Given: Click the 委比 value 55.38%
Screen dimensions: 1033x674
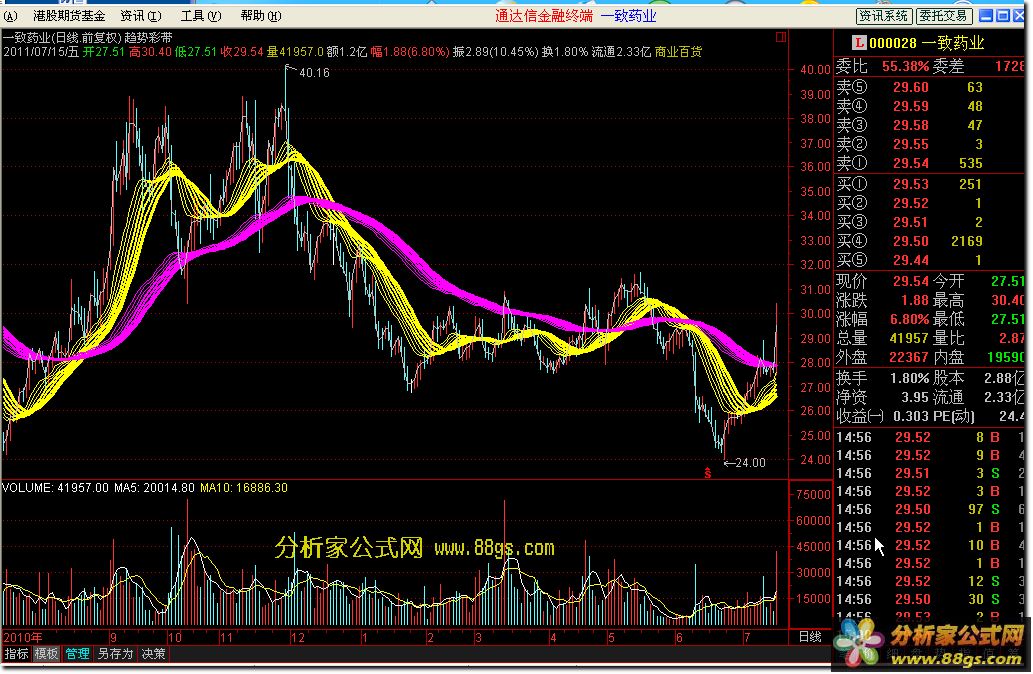Looking at the screenshot, I should [x=904, y=67].
